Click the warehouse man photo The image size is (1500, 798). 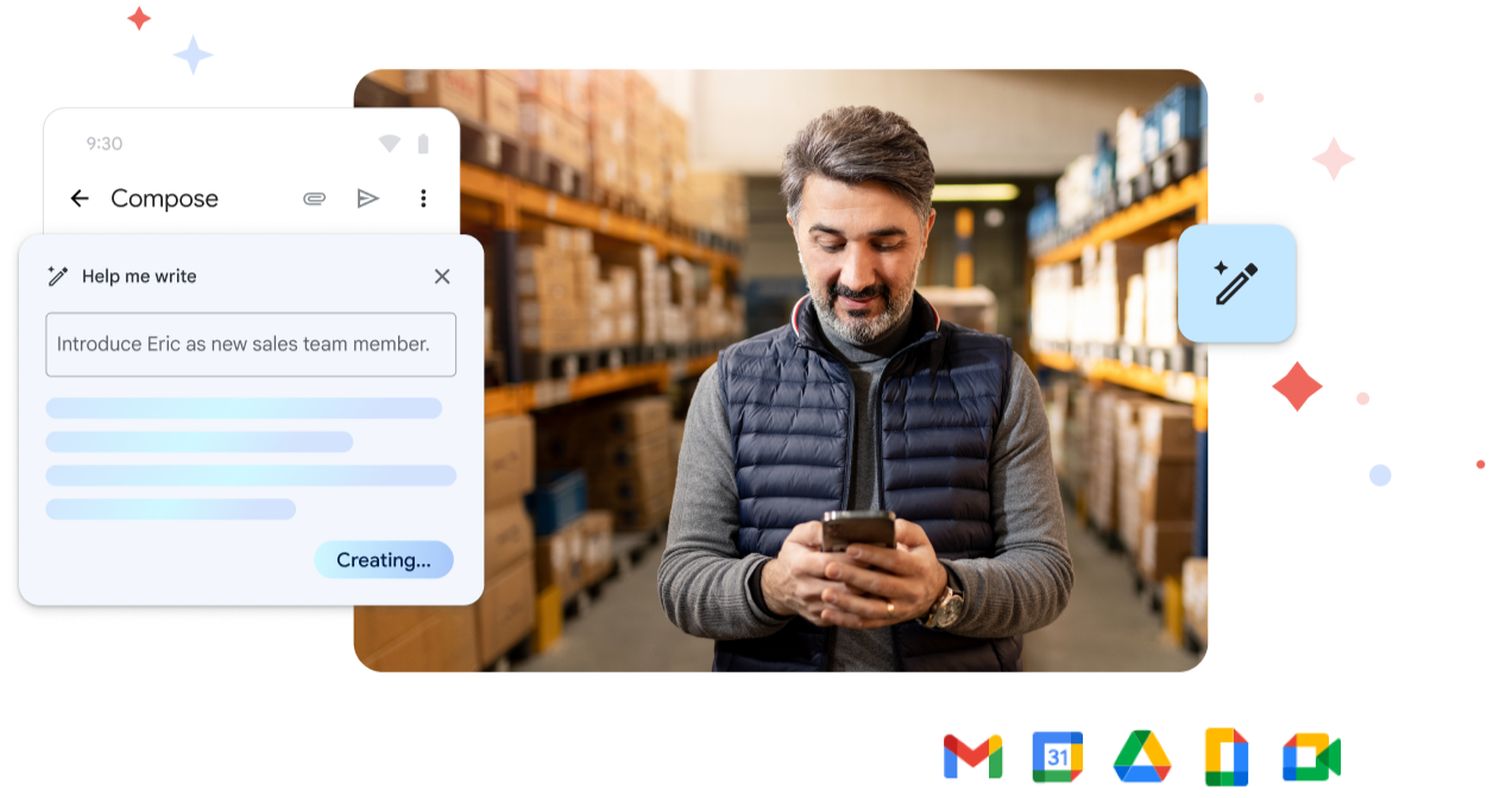[x=850, y=400]
